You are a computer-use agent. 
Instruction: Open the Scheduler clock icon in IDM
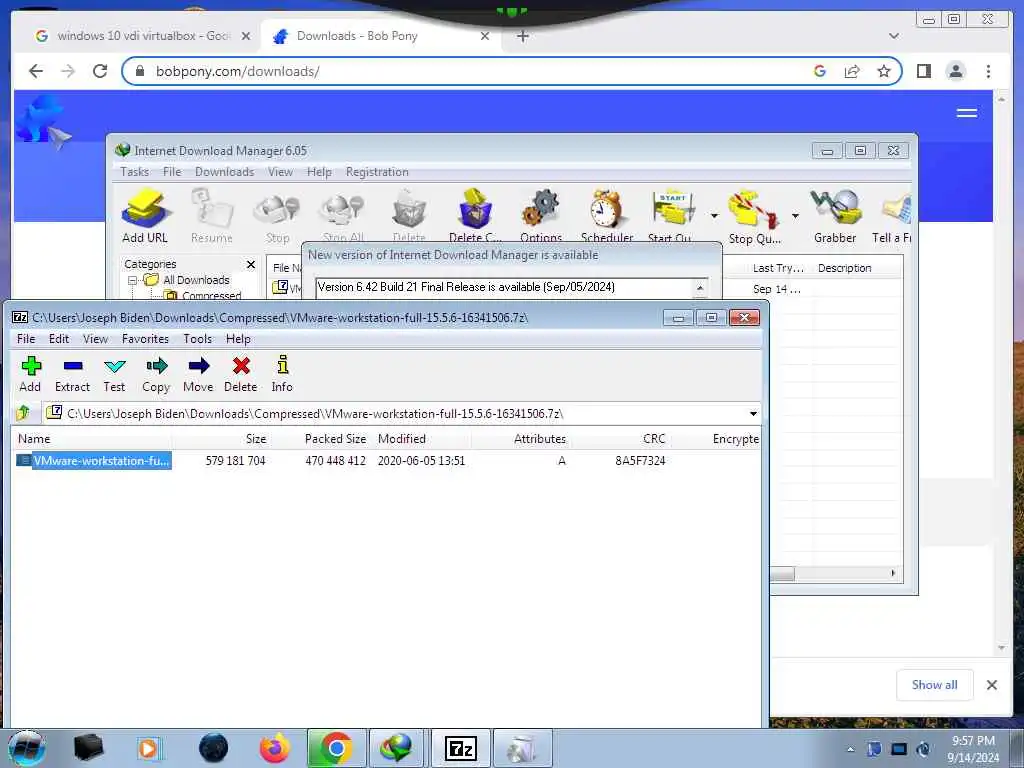(607, 216)
